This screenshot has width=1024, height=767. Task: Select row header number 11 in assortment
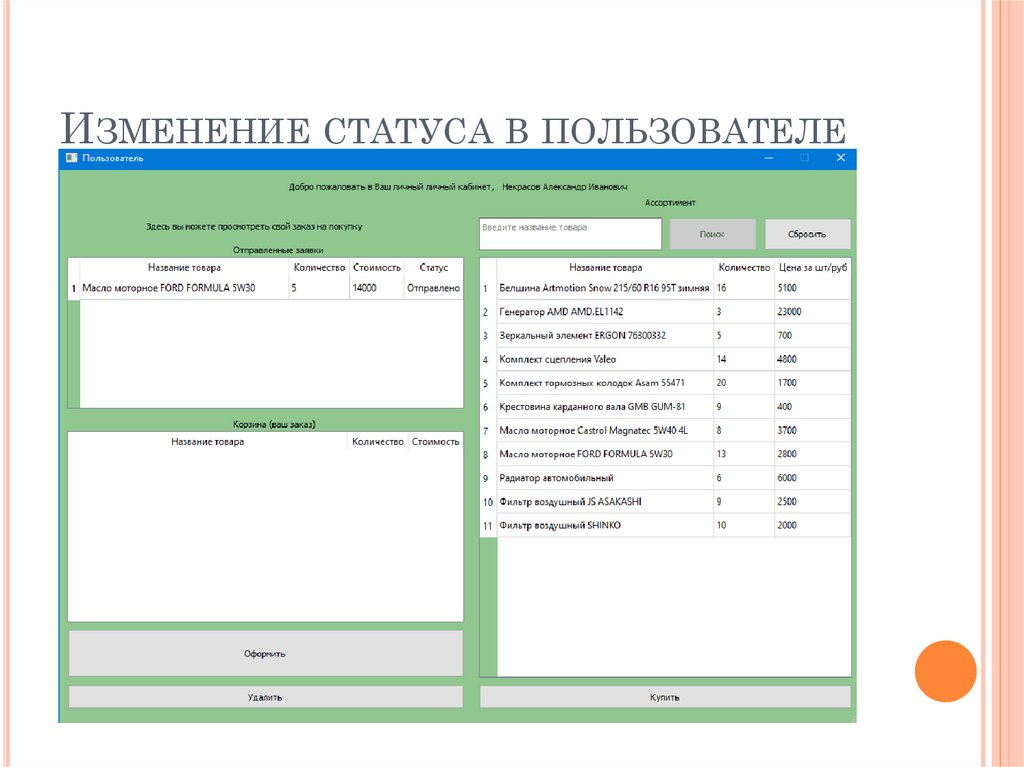point(488,526)
